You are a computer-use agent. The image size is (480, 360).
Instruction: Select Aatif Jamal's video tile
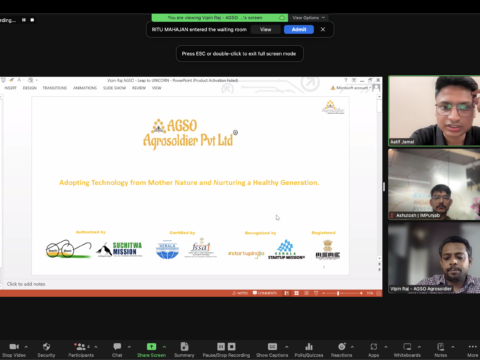(x=434, y=111)
